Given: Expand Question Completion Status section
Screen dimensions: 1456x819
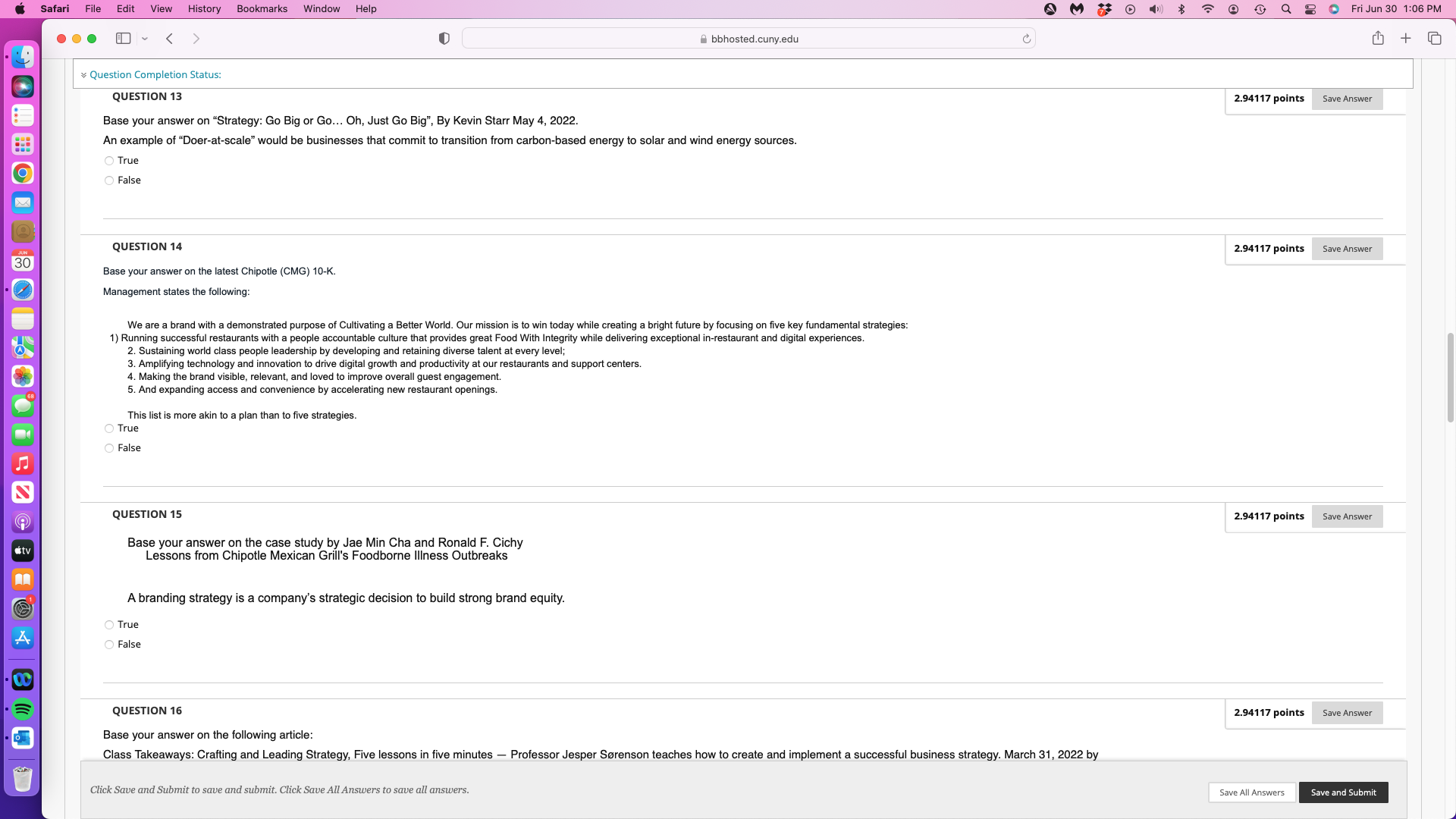Looking at the screenshot, I should tap(155, 74).
